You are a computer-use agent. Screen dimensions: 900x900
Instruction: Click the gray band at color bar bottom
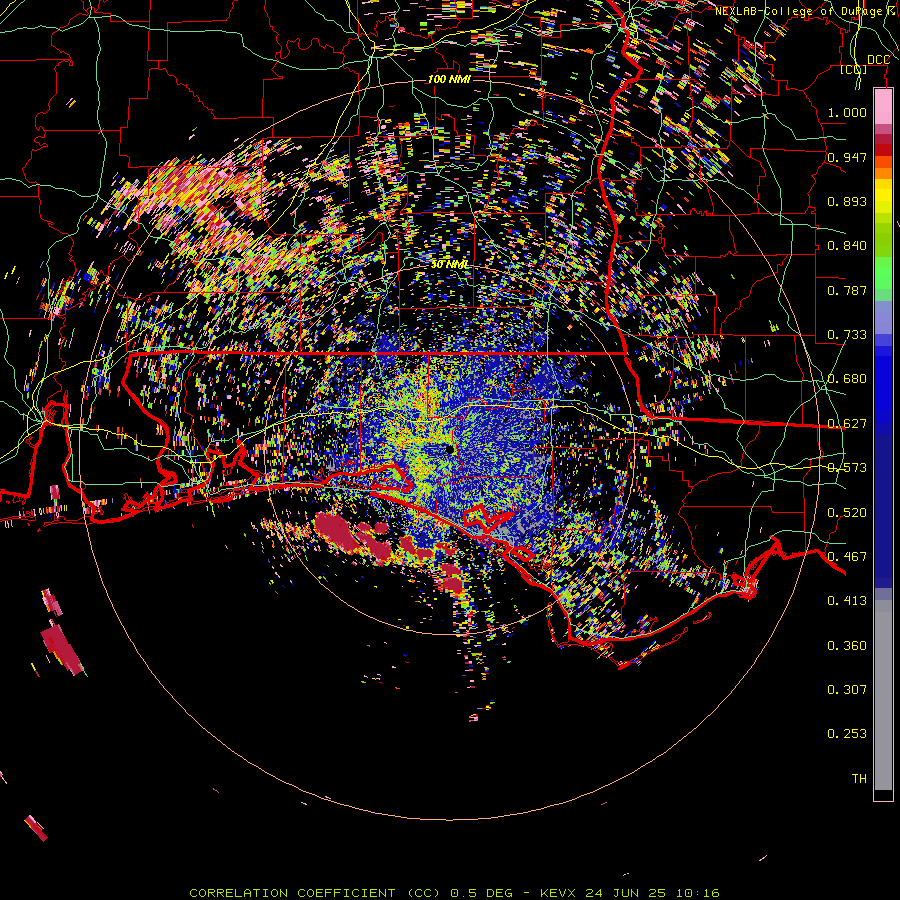(x=883, y=695)
